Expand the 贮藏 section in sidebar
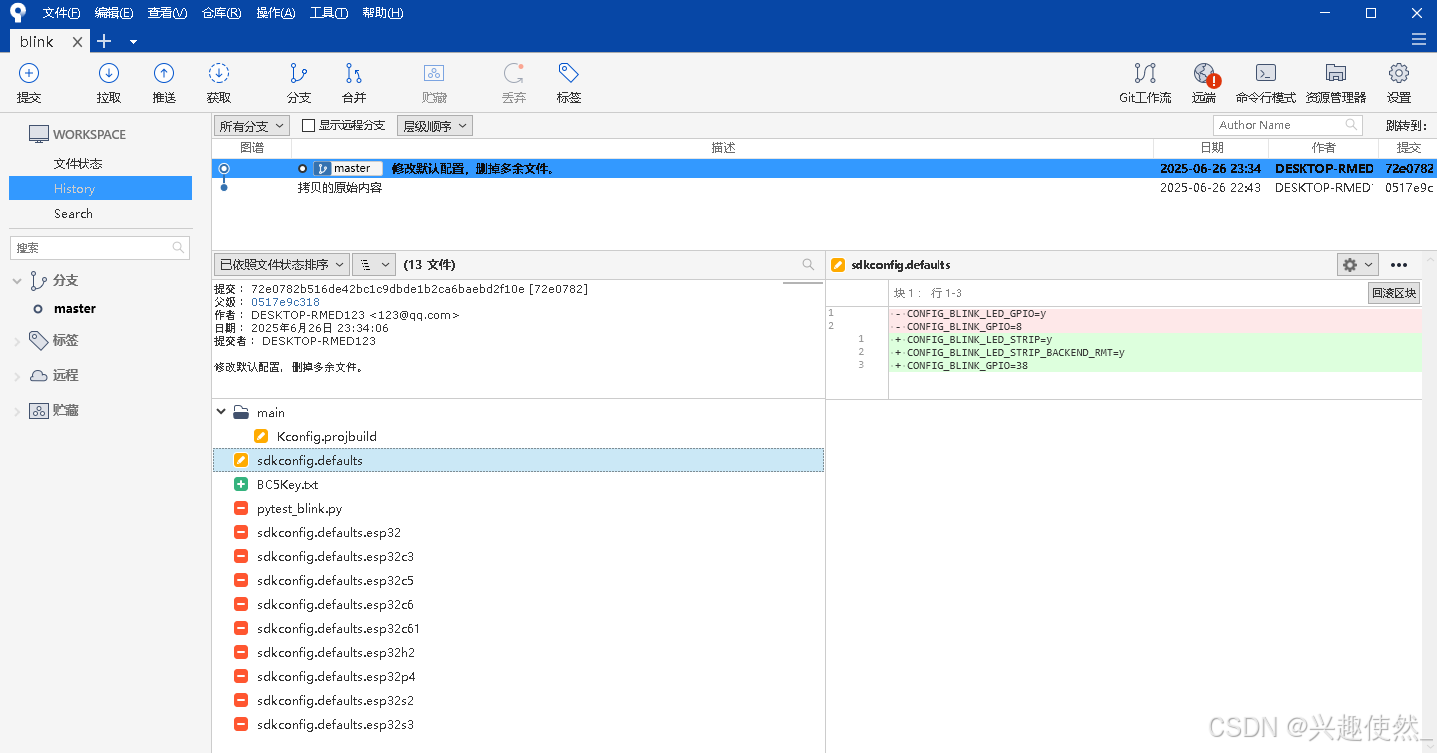 coord(17,411)
